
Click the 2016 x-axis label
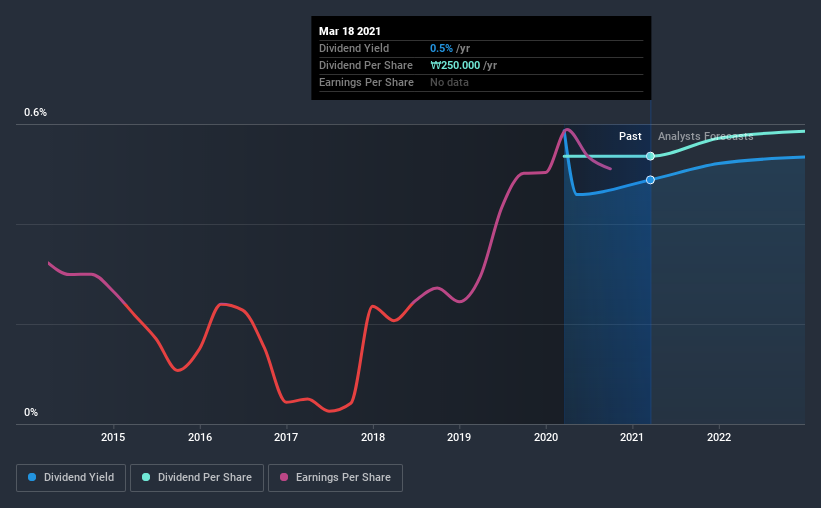(200, 437)
